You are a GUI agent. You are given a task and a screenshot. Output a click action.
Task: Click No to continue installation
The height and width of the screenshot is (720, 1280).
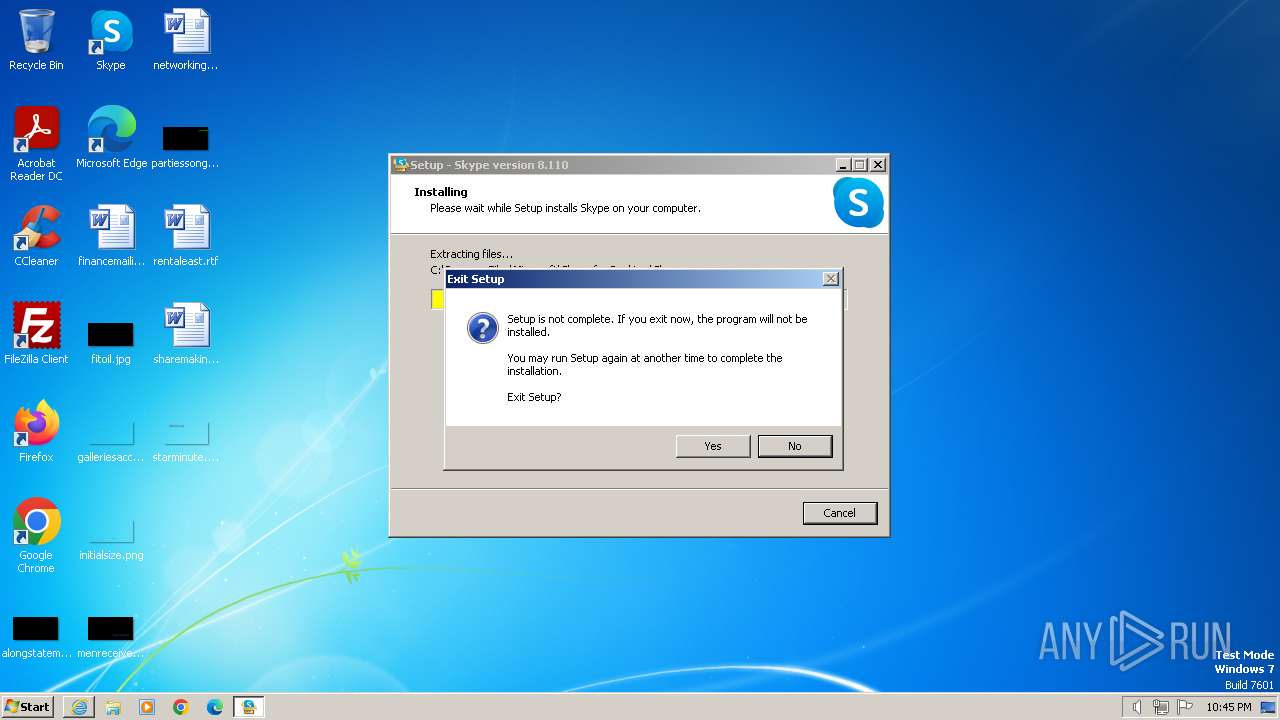(795, 446)
